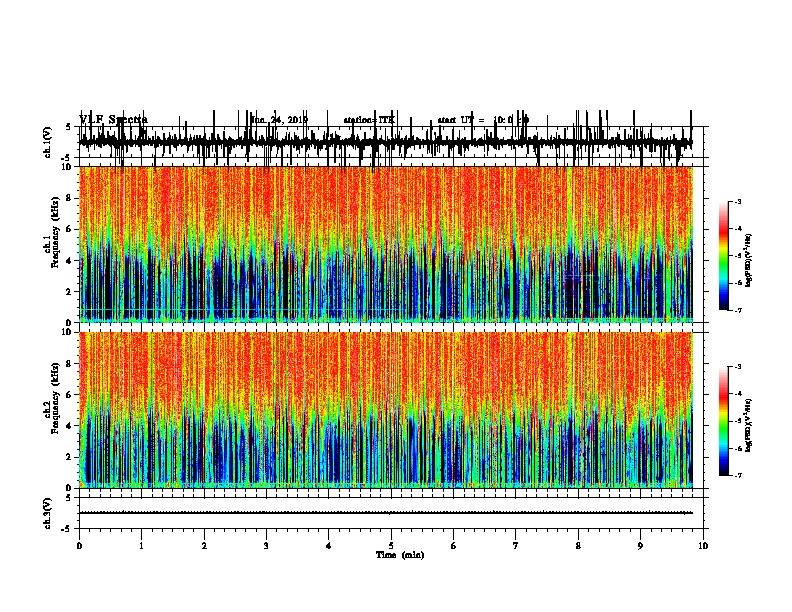The width and height of the screenshot is (792, 612).
Task: Click time axis tick label "10" at the axis end
Action: [x=703, y=546]
